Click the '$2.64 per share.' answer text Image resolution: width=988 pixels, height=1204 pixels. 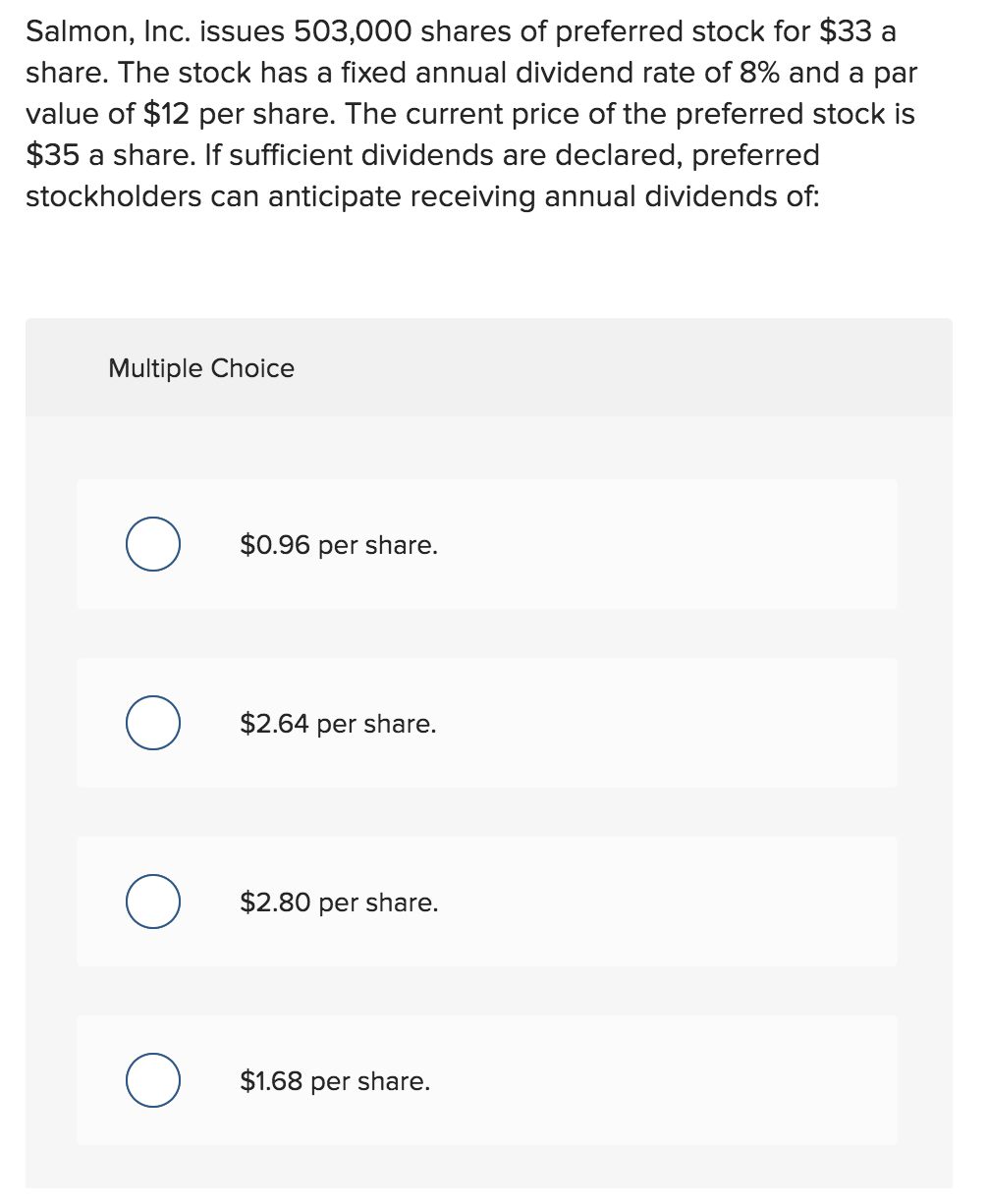click(x=338, y=724)
